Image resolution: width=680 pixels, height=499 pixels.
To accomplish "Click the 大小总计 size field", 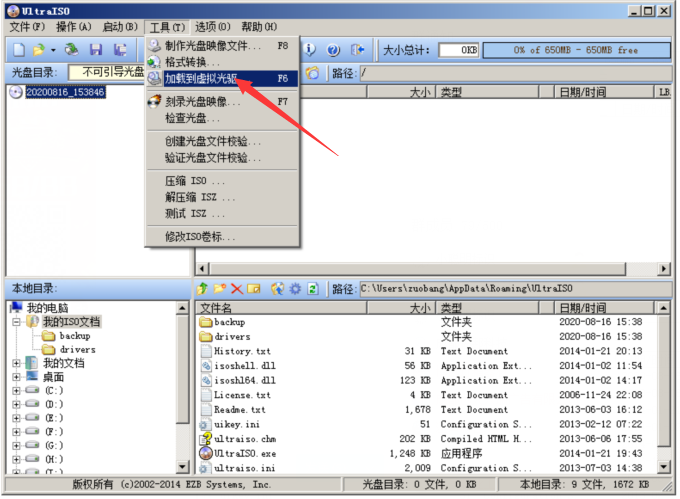I will coord(459,50).
